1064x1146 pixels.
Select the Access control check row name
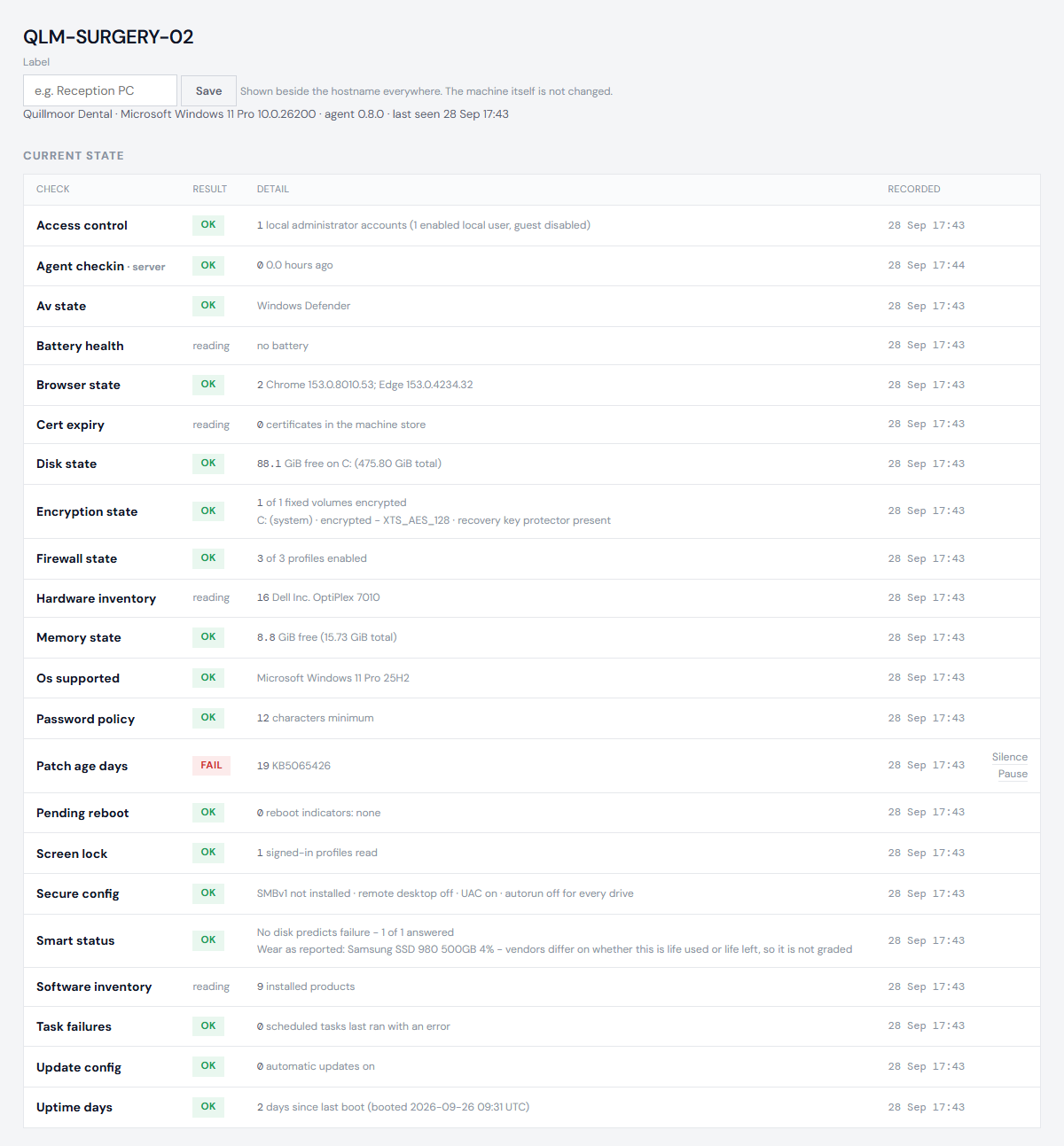(x=82, y=226)
